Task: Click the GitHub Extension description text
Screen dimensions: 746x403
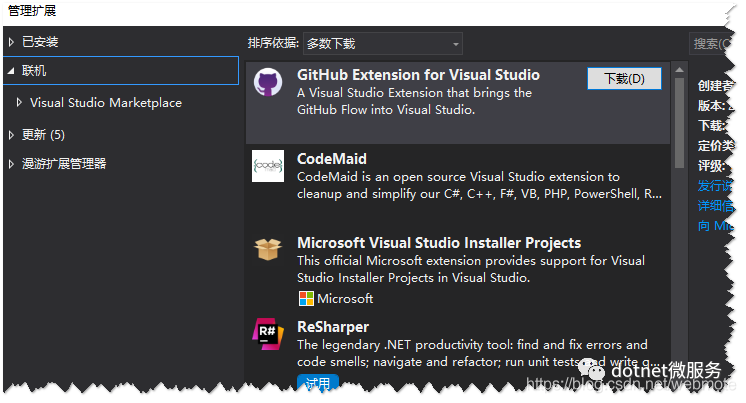Action: click(414, 101)
